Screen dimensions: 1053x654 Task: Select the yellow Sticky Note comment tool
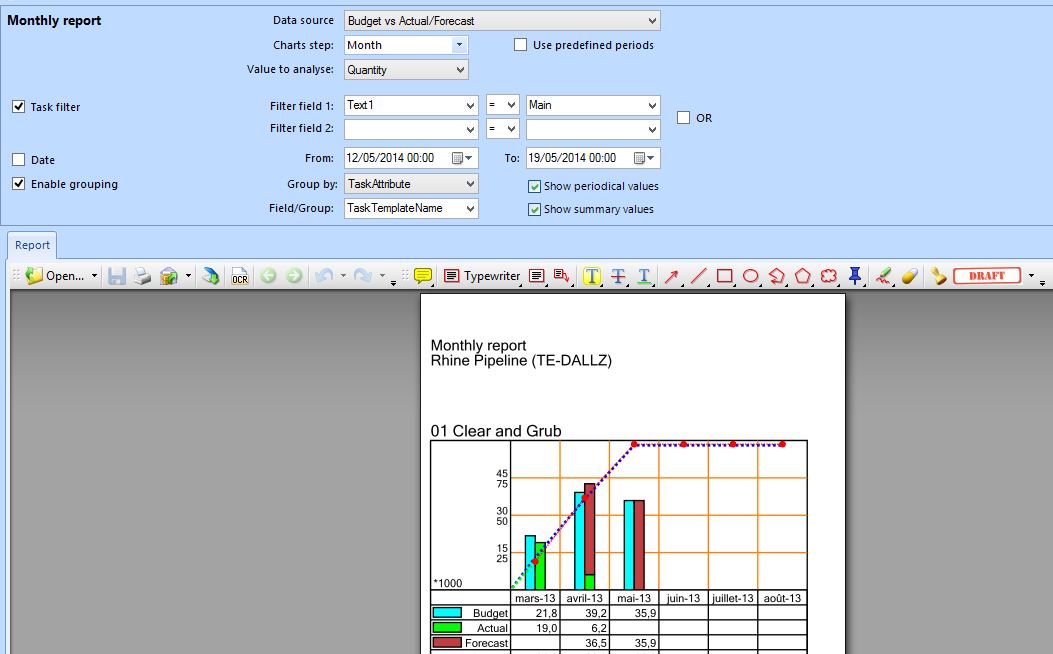(423, 276)
